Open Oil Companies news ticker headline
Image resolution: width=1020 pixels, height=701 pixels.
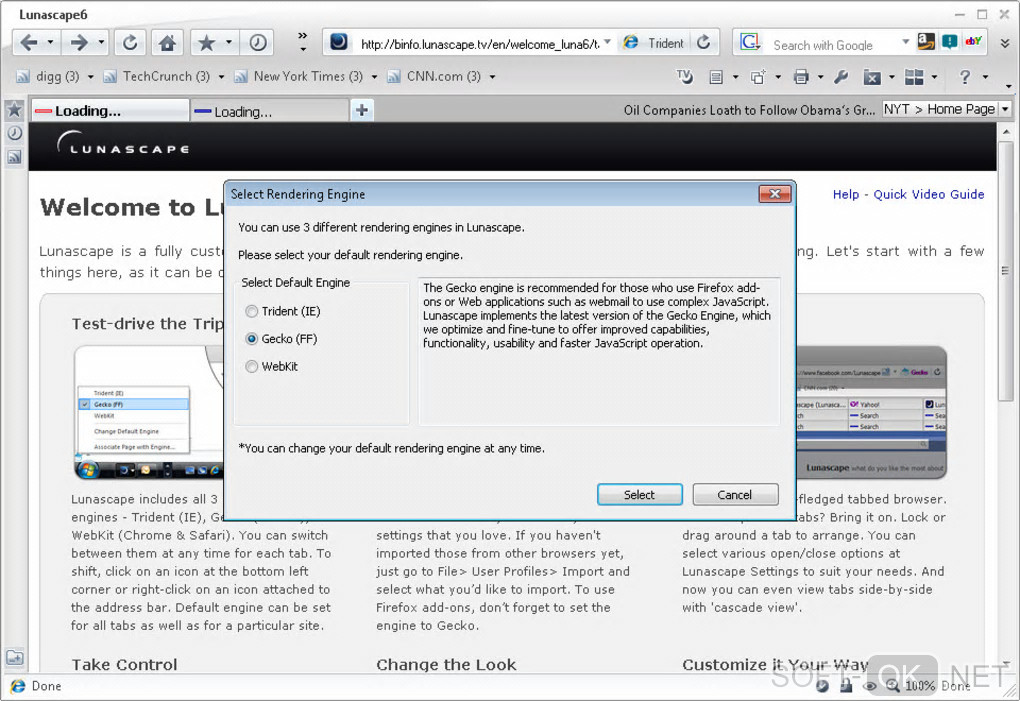tap(749, 111)
